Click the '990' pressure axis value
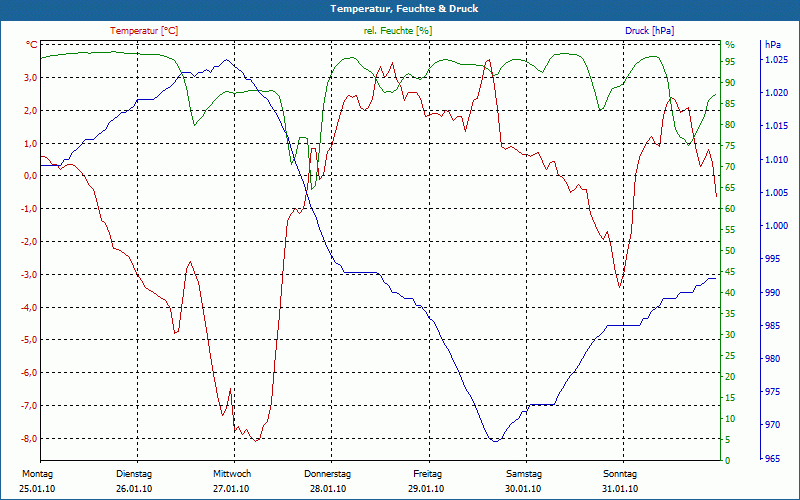The height and width of the screenshot is (500, 800). click(773, 292)
